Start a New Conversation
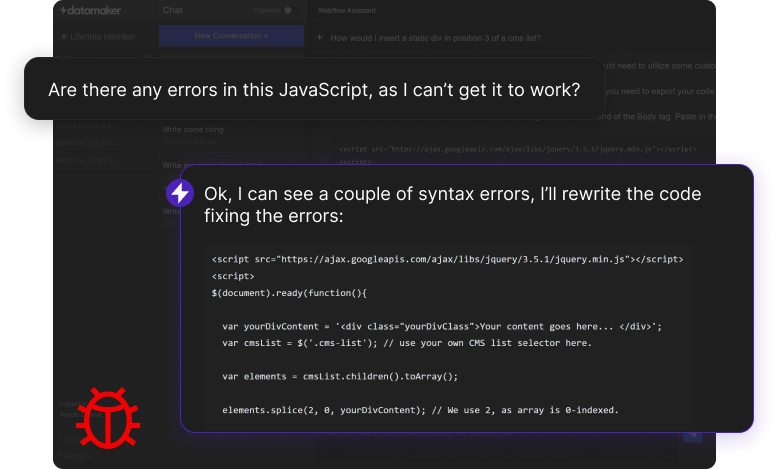This screenshot has height=469, width=778. [x=231, y=36]
